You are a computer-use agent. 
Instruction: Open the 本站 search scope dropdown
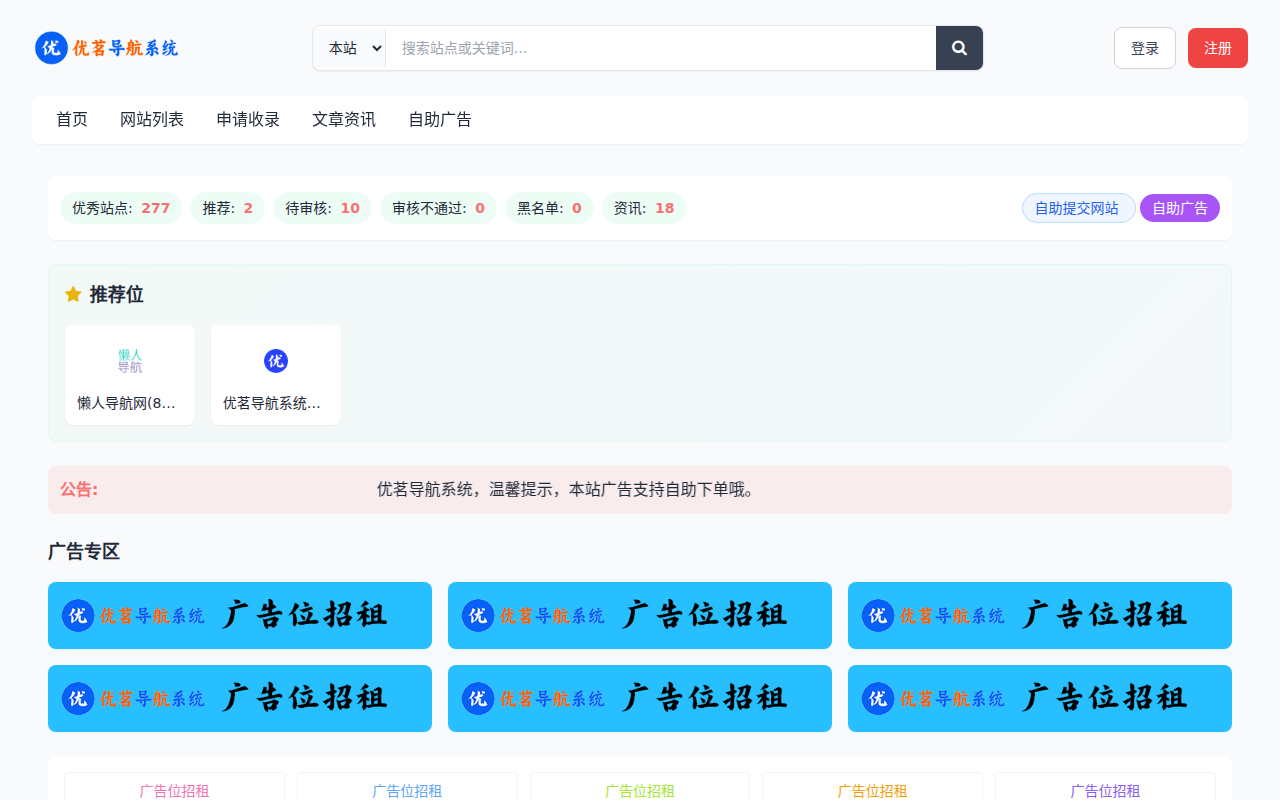pyautogui.click(x=350, y=47)
